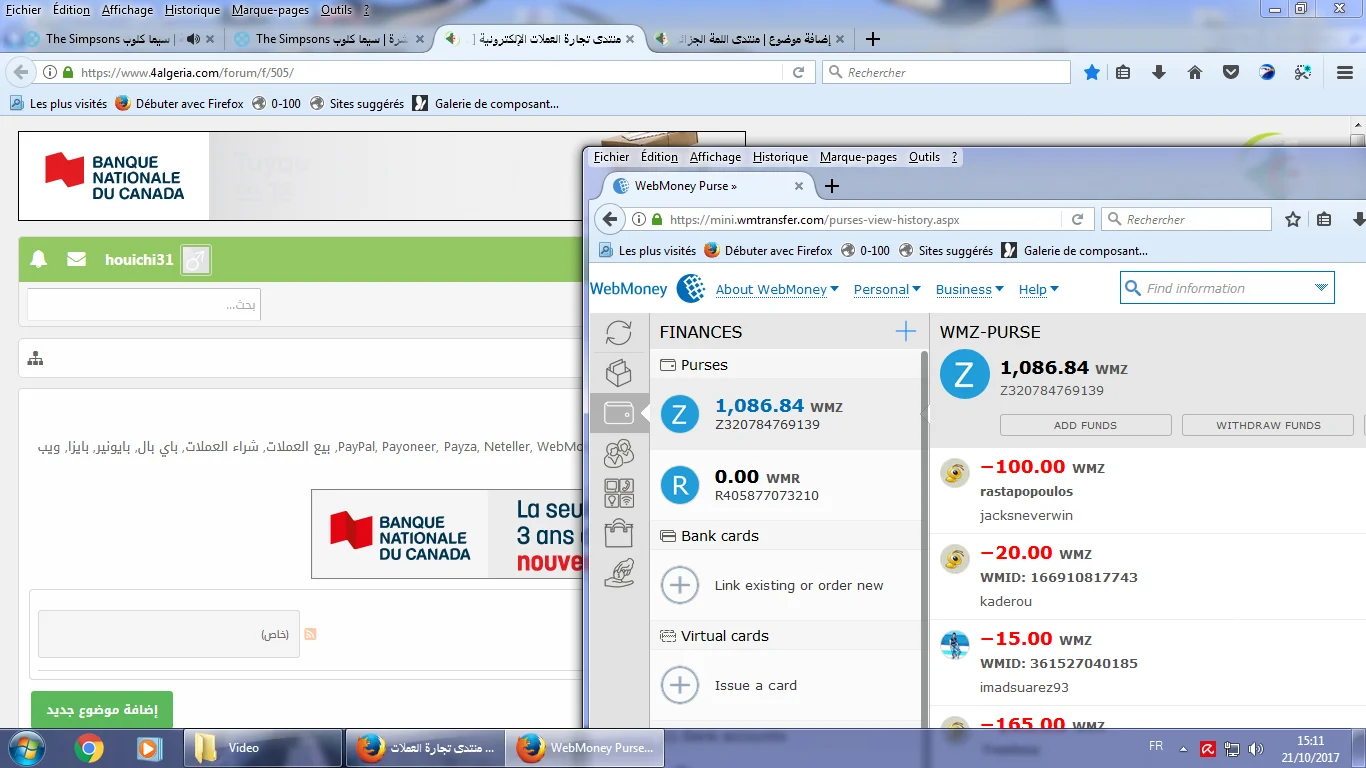Click the notification bell on forum bar

pos(39,260)
